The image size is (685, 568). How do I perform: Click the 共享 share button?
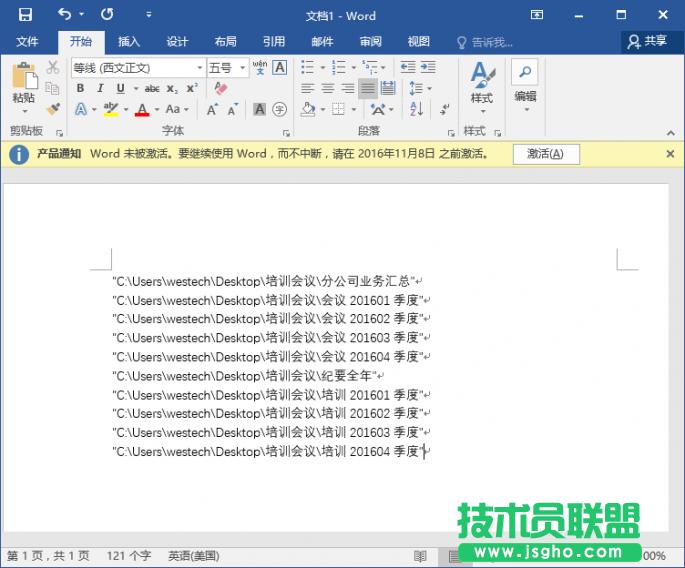(647, 42)
